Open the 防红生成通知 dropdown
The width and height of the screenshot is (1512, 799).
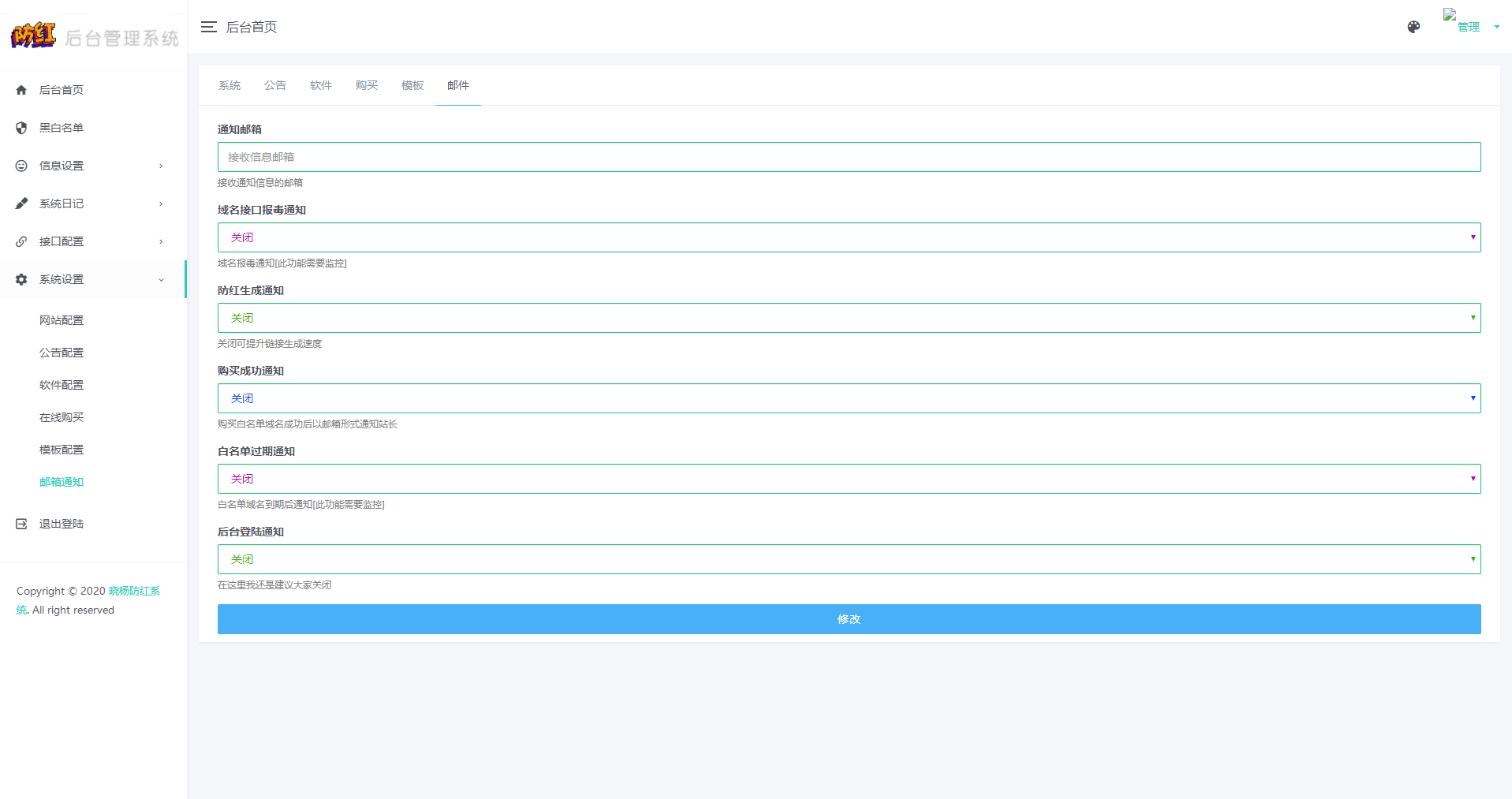tap(849, 318)
